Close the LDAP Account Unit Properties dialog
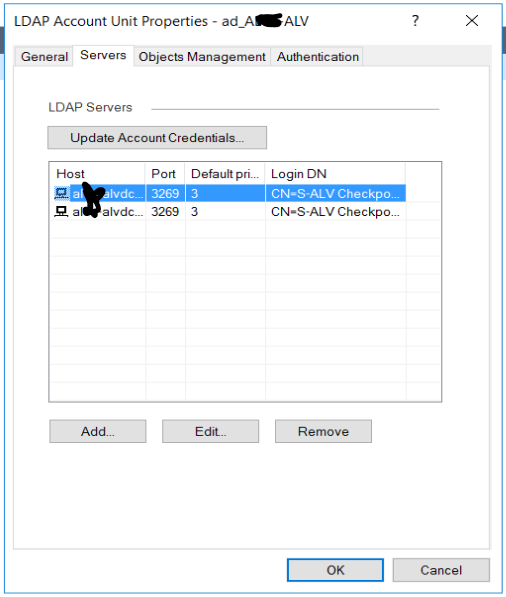Image resolution: width=506 pixels, height=597 pixels. click(x=472, y=21)
